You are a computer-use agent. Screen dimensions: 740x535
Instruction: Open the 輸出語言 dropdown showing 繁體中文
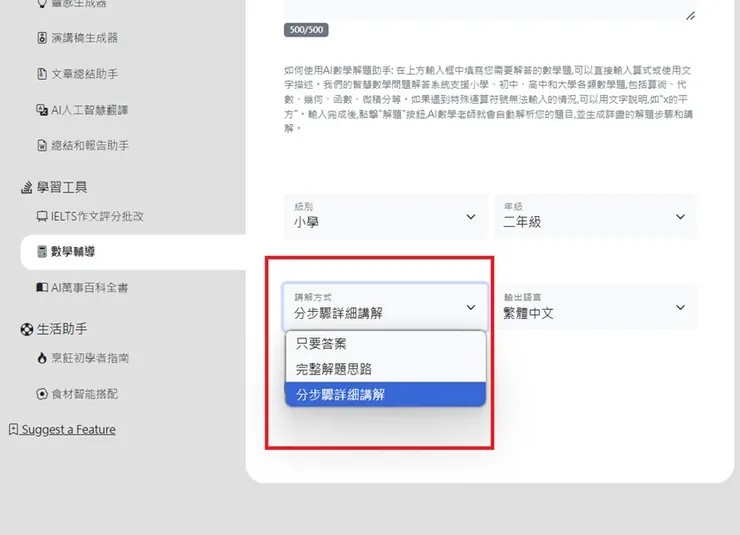[x=595, y=307]
